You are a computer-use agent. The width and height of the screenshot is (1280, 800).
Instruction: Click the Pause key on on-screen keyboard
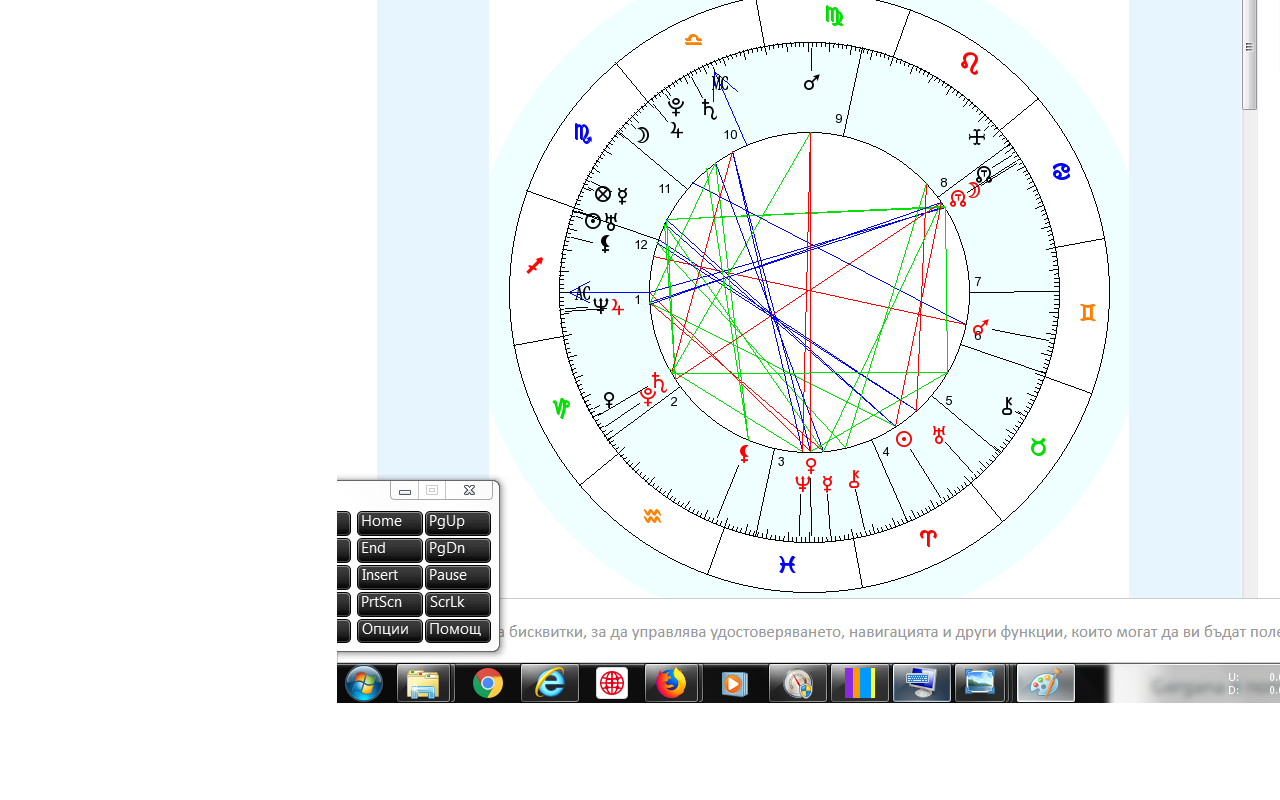point(457,577)
